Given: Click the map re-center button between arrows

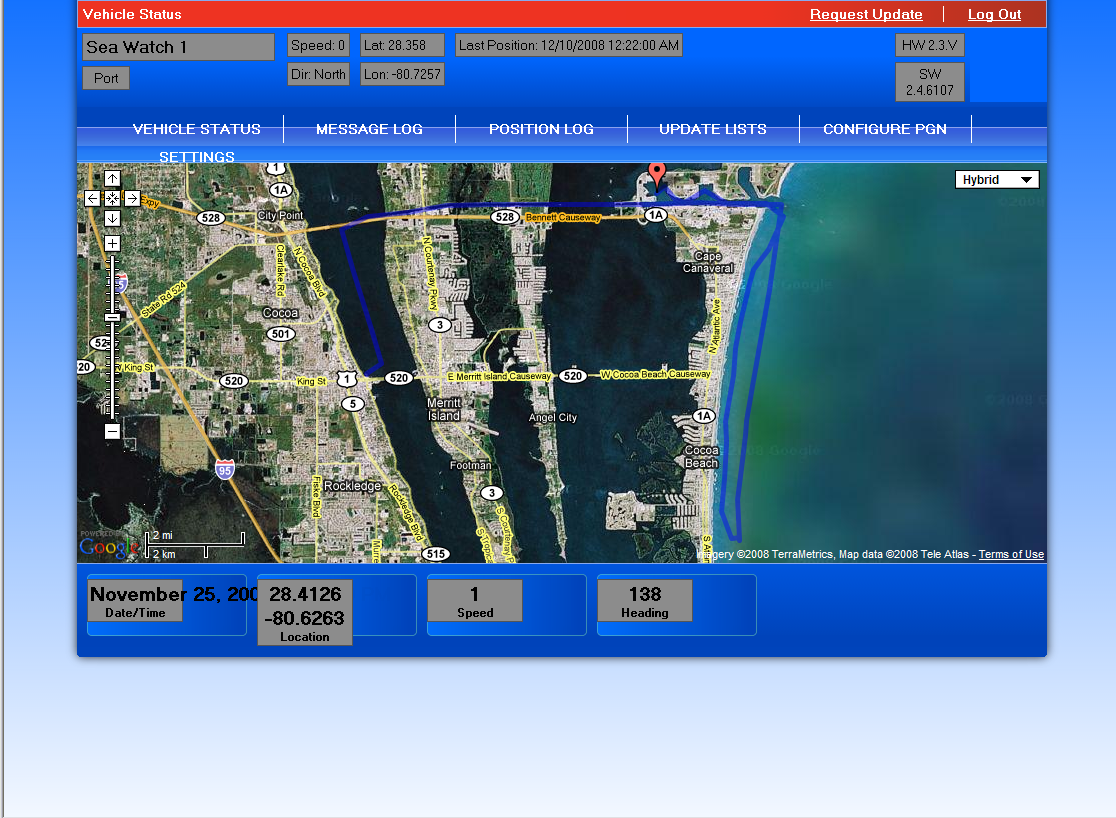Looking at the screenshot, I should [x=112, y=199].
